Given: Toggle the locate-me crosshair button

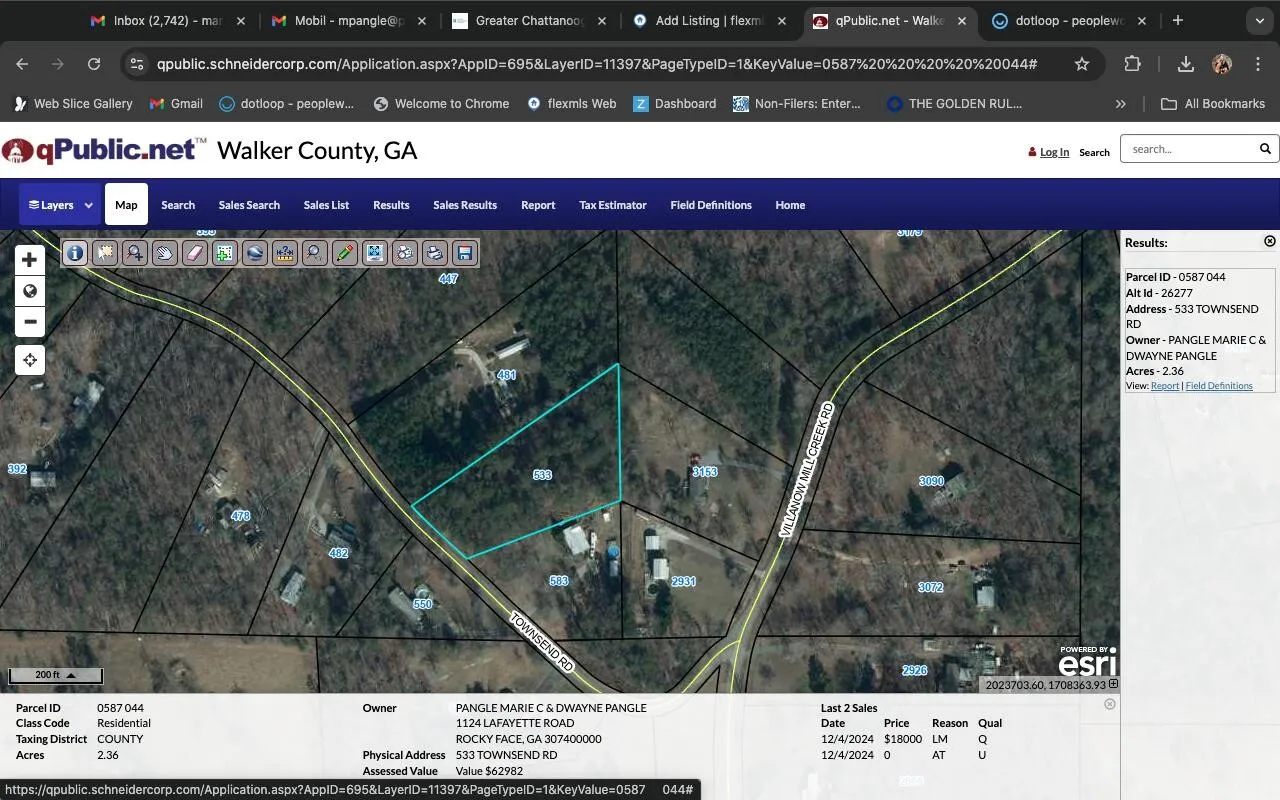Looking at the screenshot, I should (30, 360).
